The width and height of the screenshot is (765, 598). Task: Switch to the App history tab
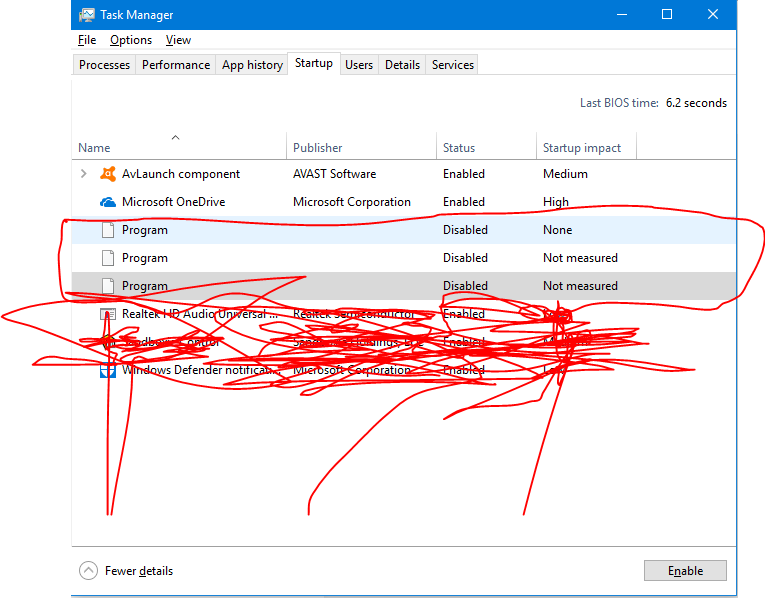[x=252, y=65]
